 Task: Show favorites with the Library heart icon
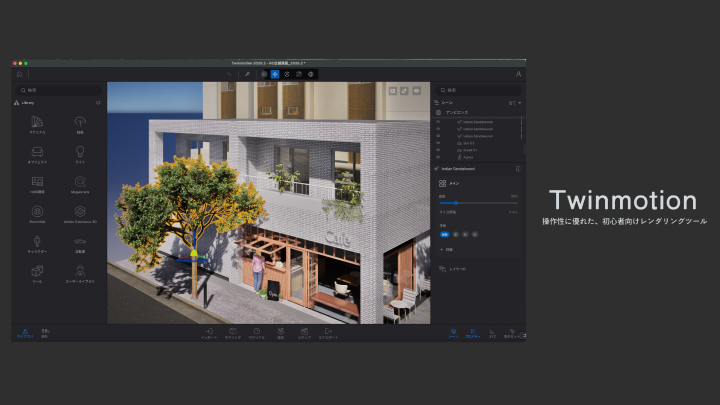pos(98,103)
